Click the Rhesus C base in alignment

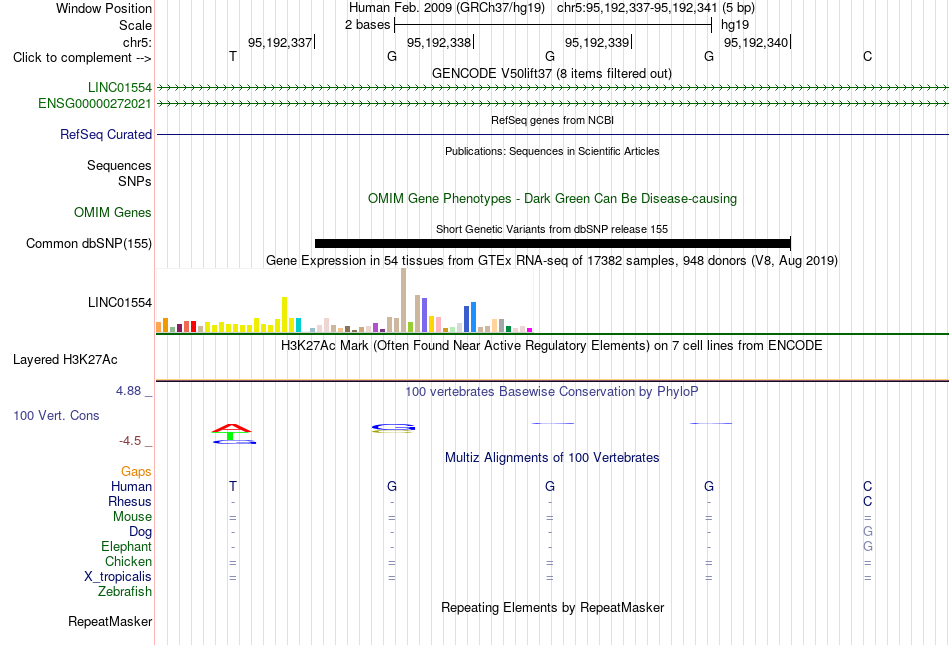point(868,501)
